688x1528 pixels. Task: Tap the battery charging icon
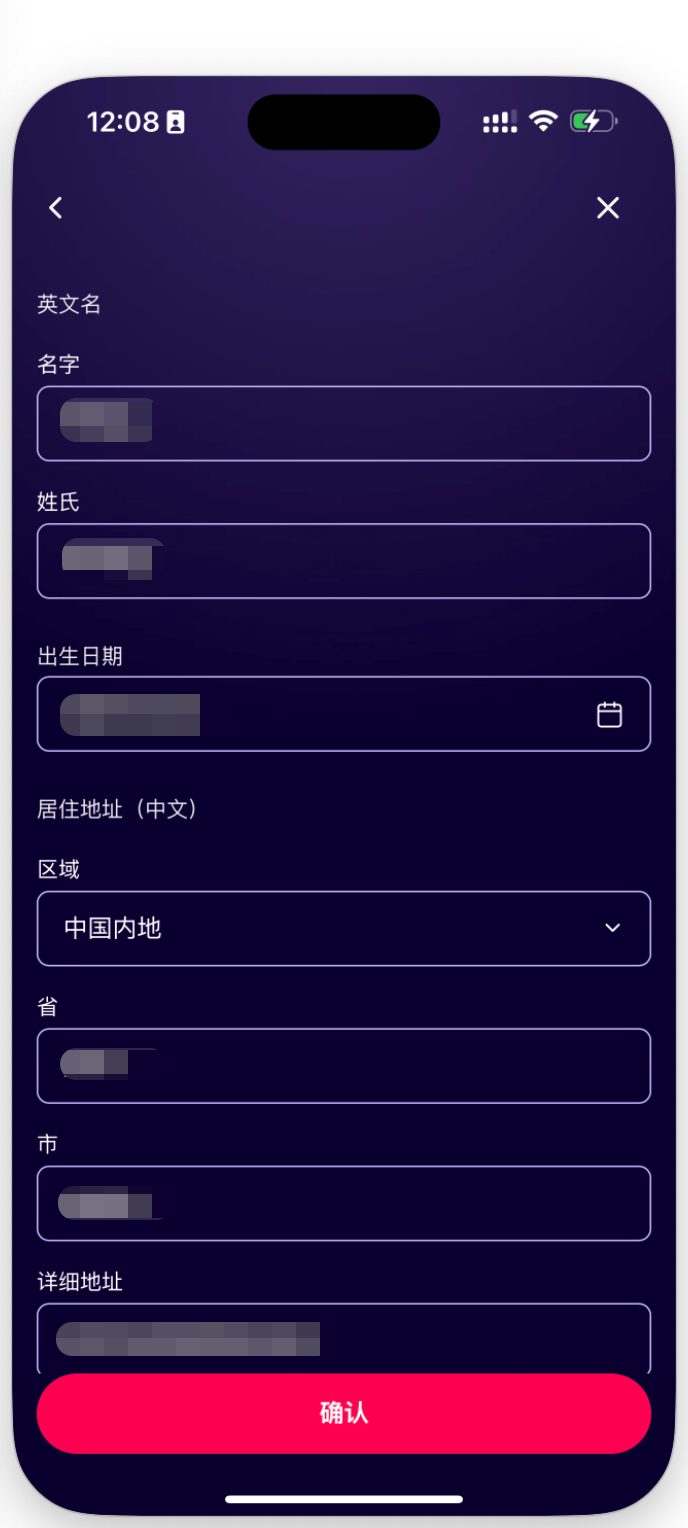(593, 122)
